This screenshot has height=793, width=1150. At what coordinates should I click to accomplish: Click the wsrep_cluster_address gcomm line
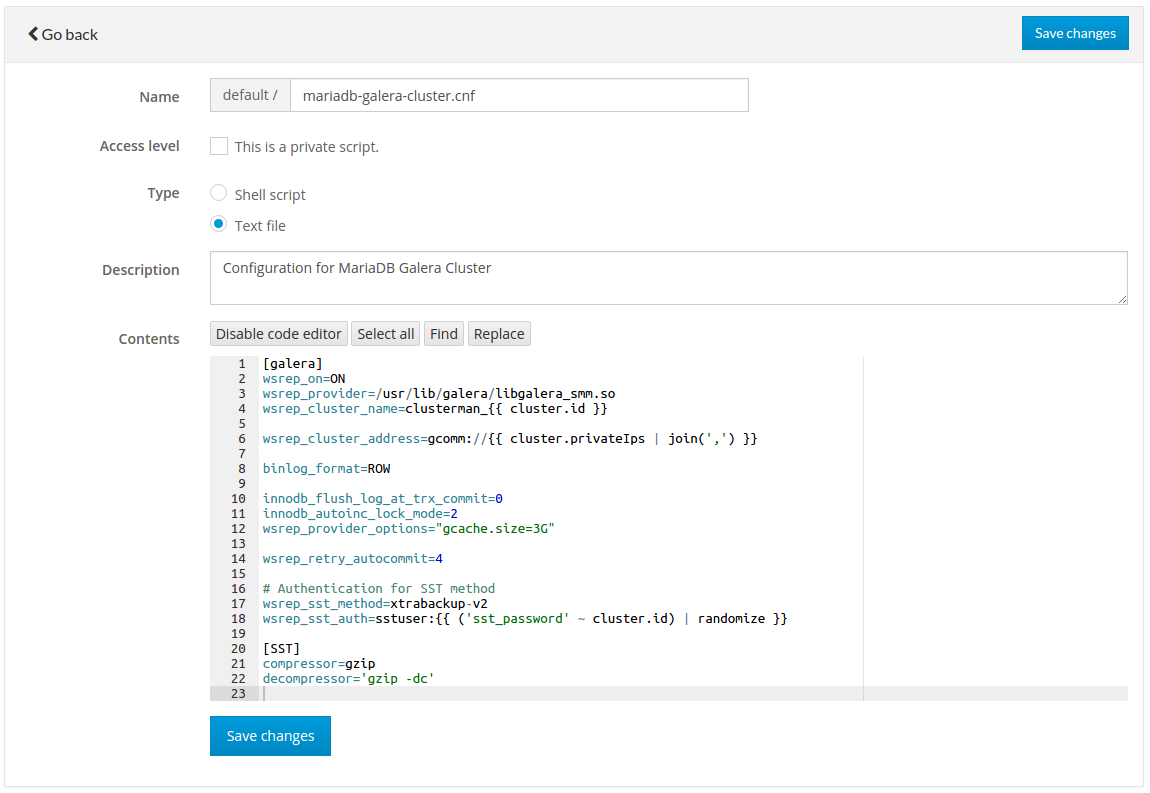click(x=510, y=439)
